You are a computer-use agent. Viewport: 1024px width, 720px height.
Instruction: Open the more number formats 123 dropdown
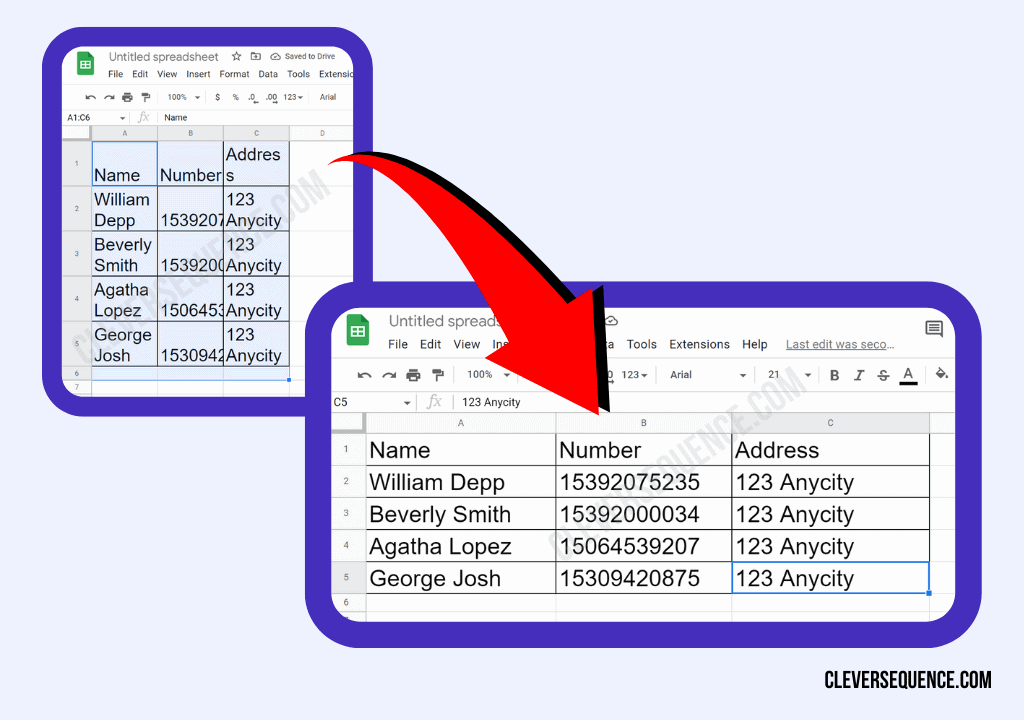[632, 374]
